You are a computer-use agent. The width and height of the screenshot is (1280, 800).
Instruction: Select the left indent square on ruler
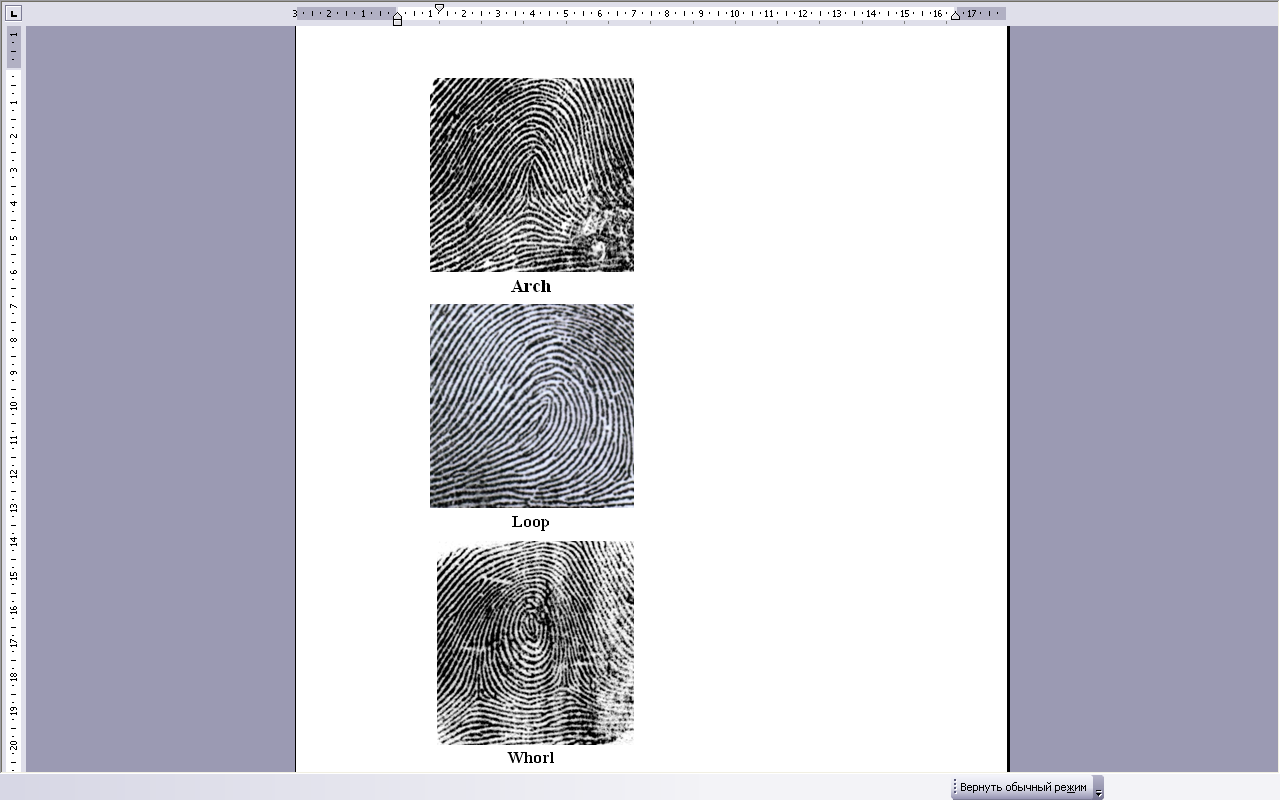[x=397, y=22]
